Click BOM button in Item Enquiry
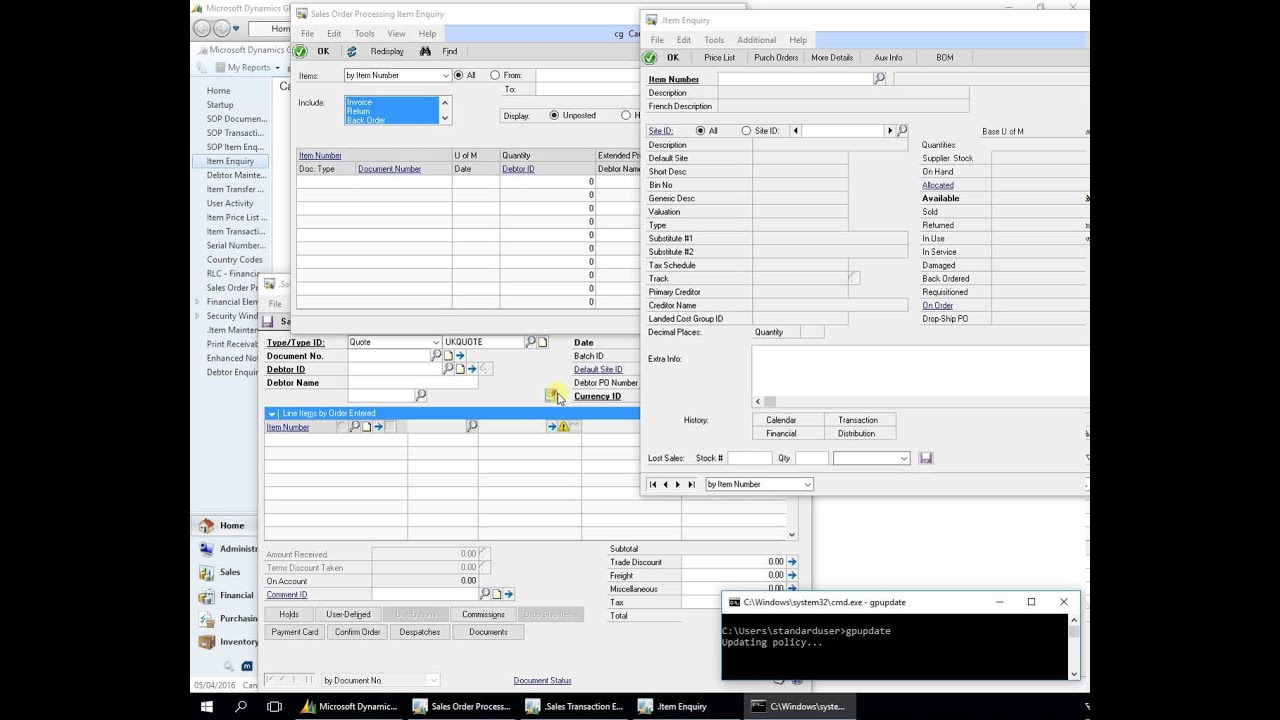 944,58
